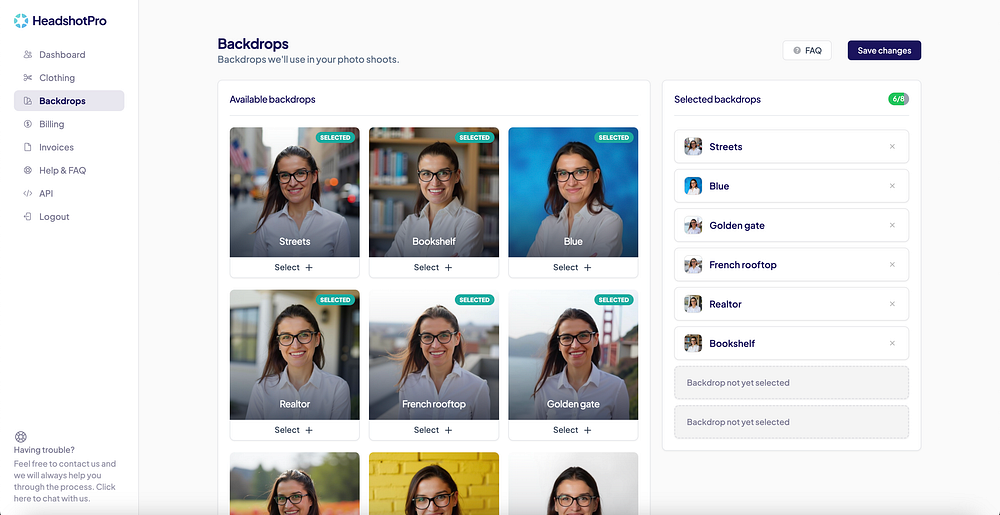Click the 'Selected backdrops' heading

tap(717, 99)
